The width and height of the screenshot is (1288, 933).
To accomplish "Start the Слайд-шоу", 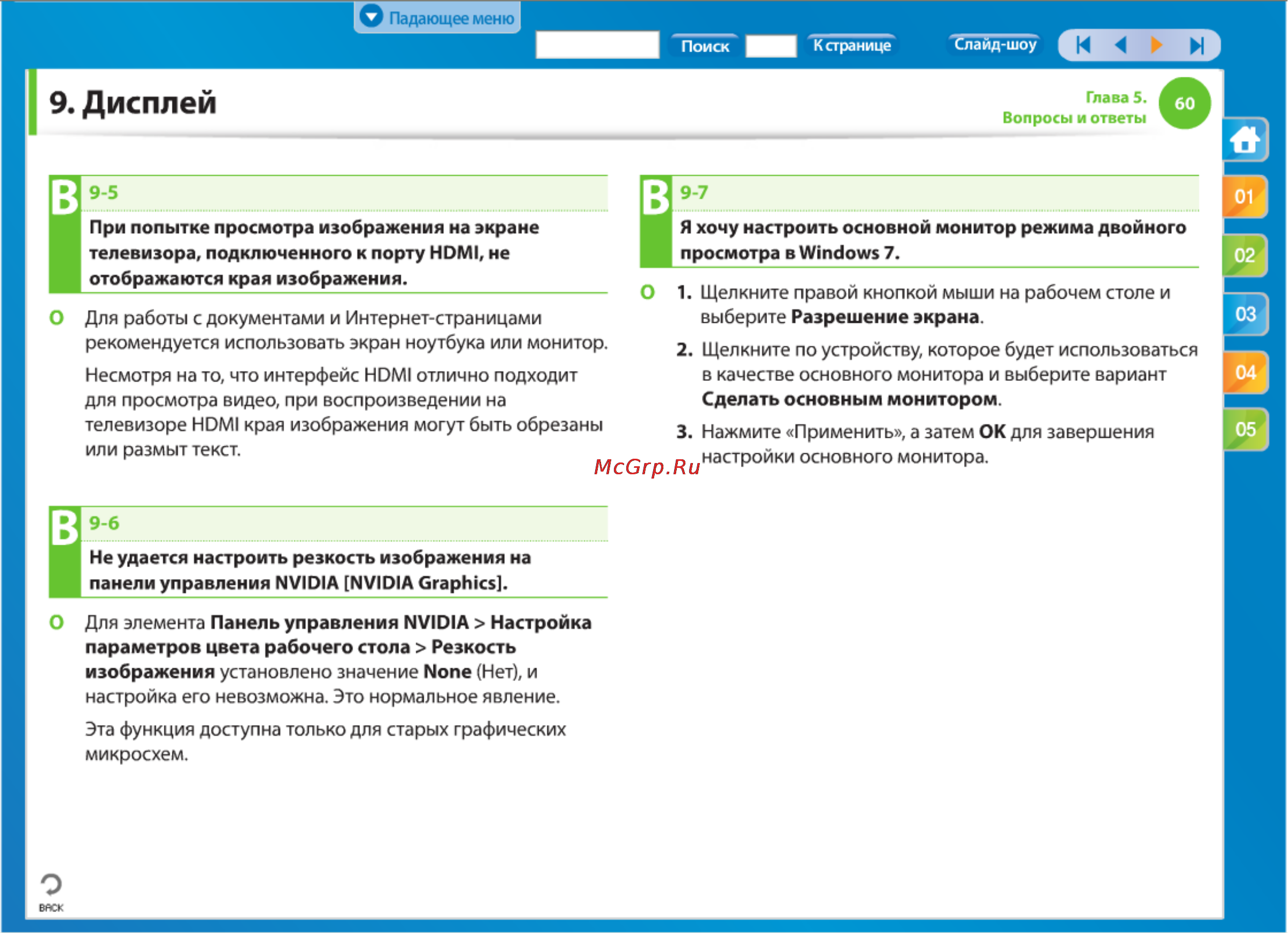I will (x=994, y=44).
